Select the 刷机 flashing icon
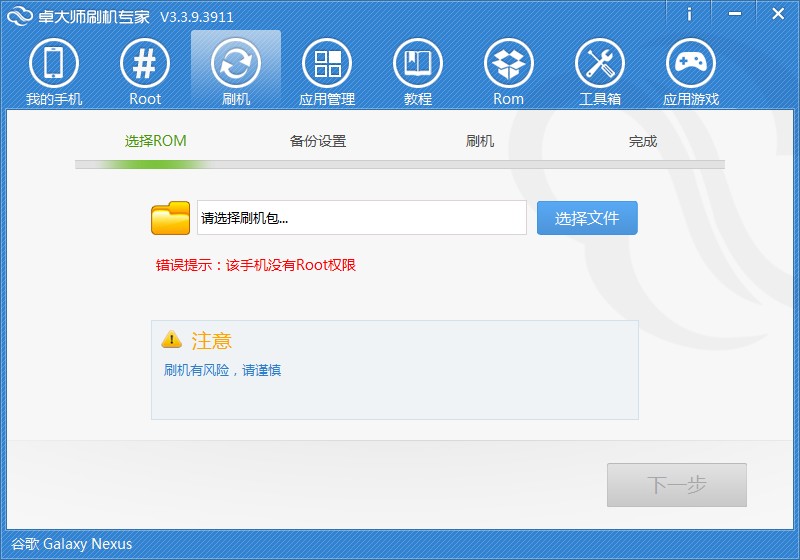Image resolution: width=800 pixels, height=560 pixels. (236, 63)
